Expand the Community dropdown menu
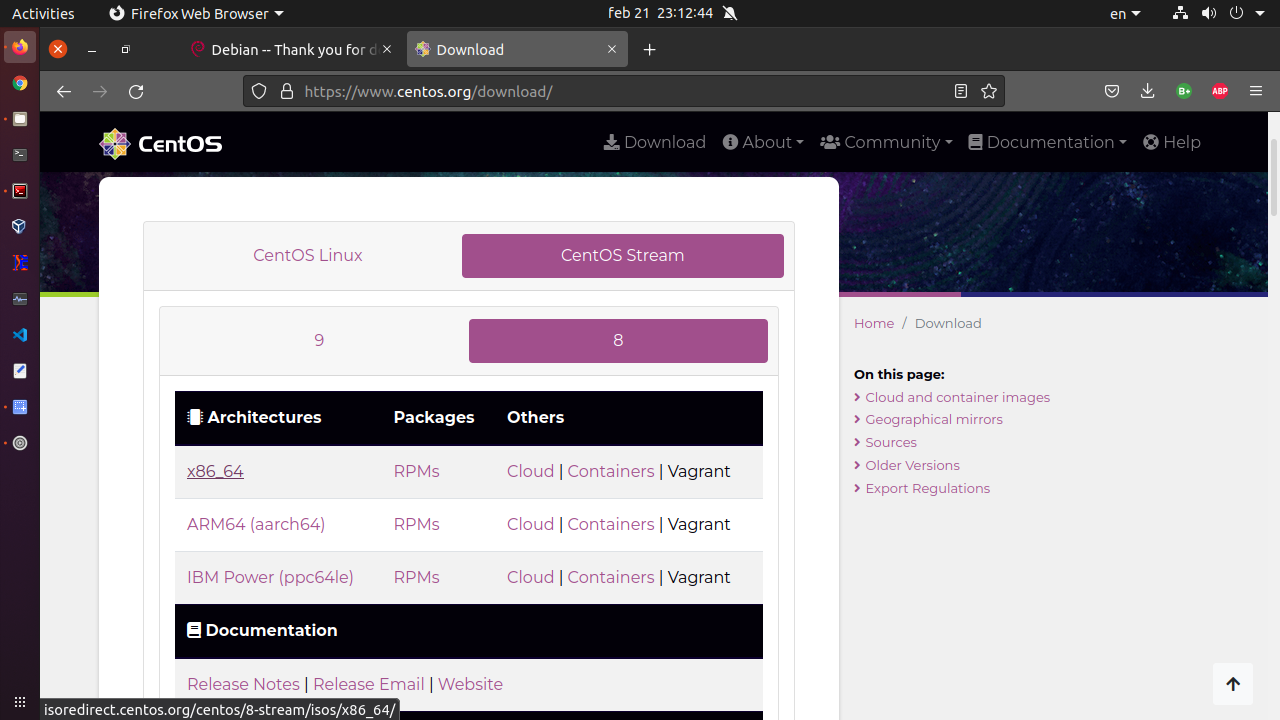Image resolution: width=1280 pixels, height=720 pixels. (886, 143)
